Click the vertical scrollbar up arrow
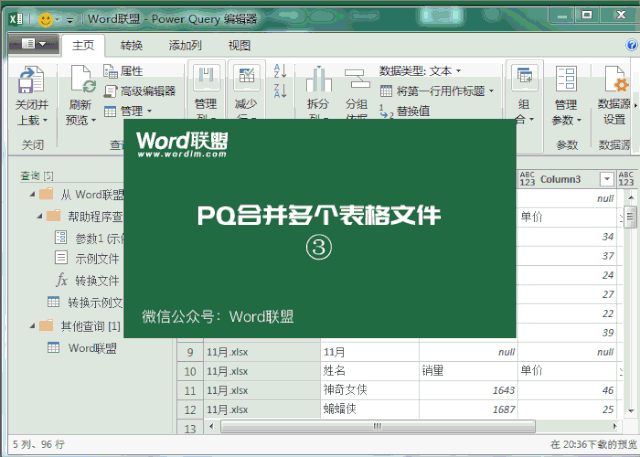 click(x=631, y=197)
